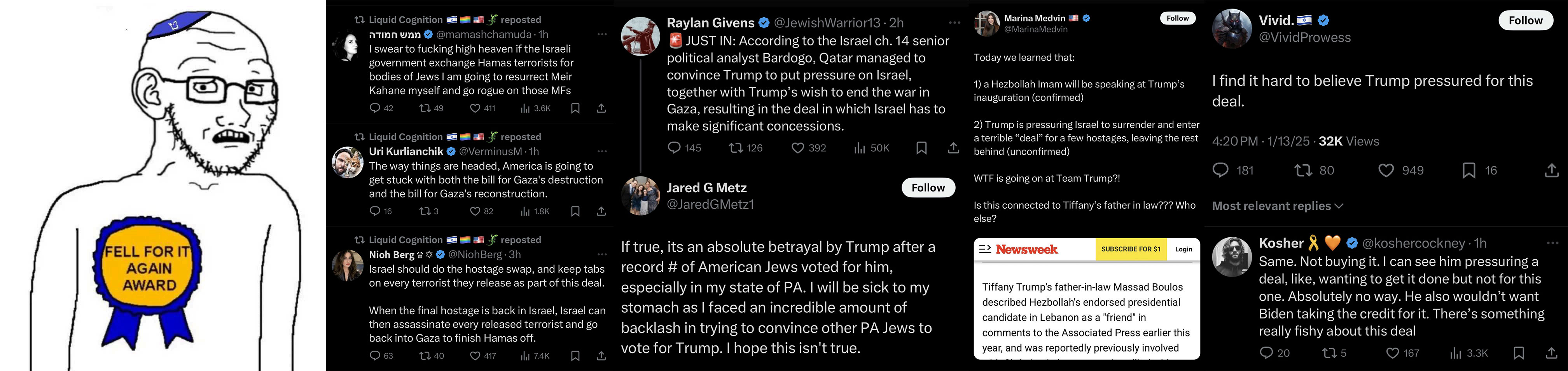Open more options on Kosher reply
The width and height of the screenshot is (1568, 371).
pos(1552,243)
